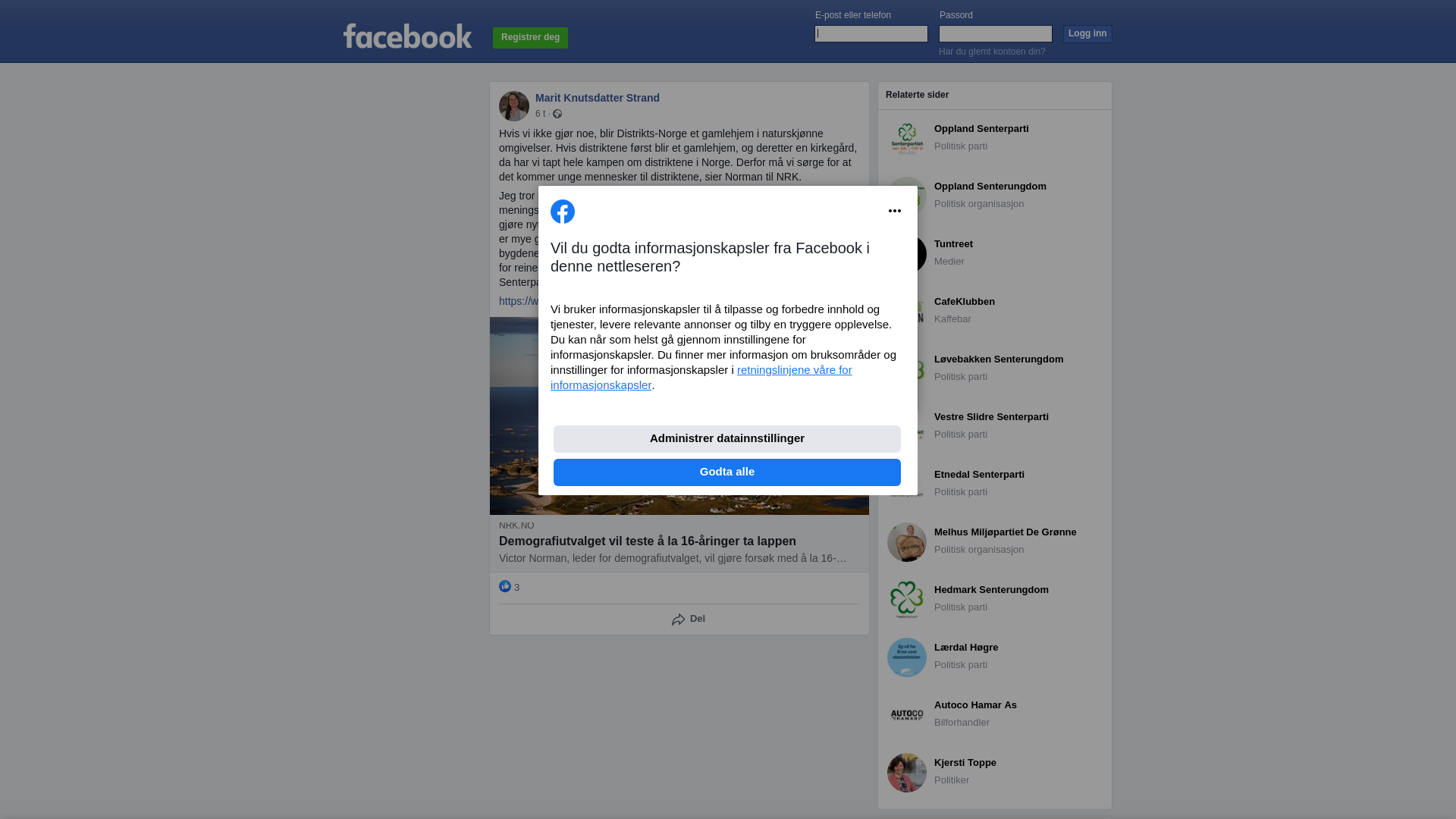Open Har du glemt kontoen din link
This screenshot has width=1456, height=819.
pyautogui.click(x=992, y=52)
